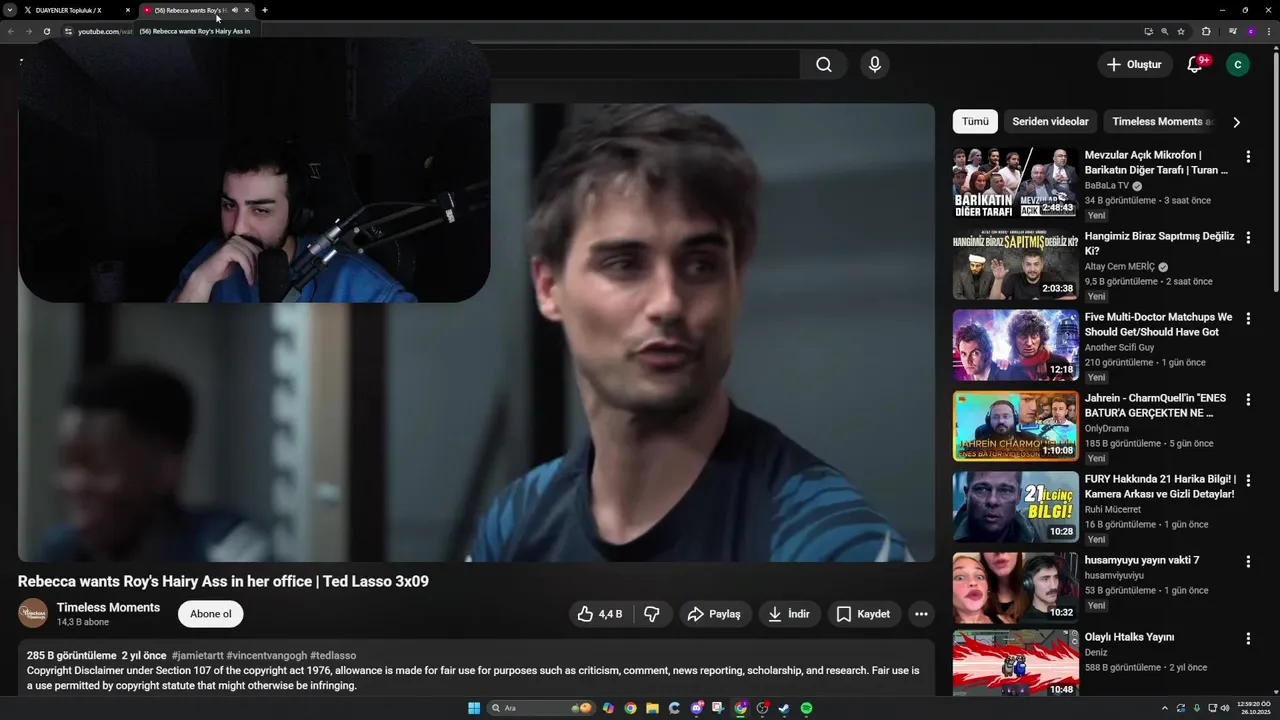Like the video with 4,4 B likes
The width and height of the screenshot is (1280, 720).
pos(600,614)
